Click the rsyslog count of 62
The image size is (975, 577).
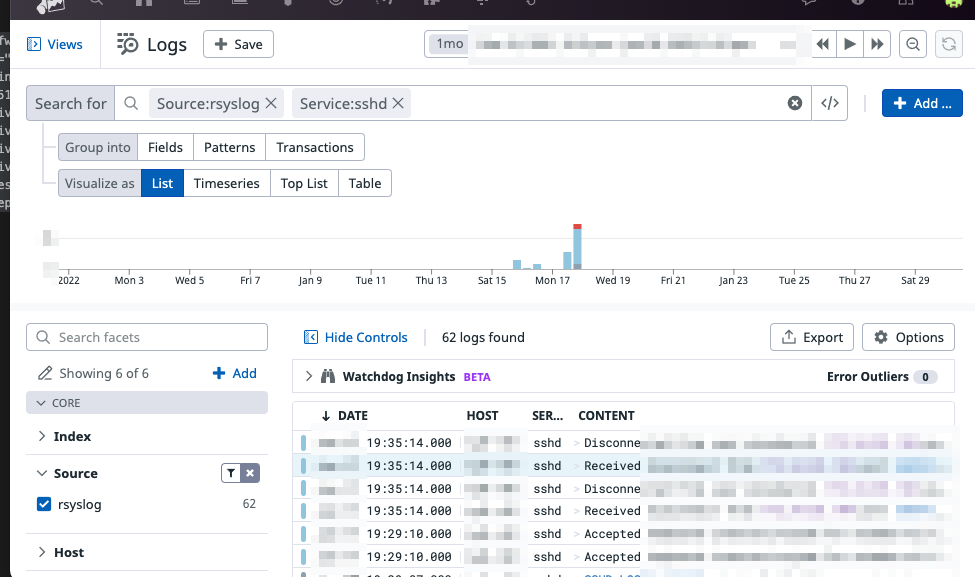coord(249,504)
